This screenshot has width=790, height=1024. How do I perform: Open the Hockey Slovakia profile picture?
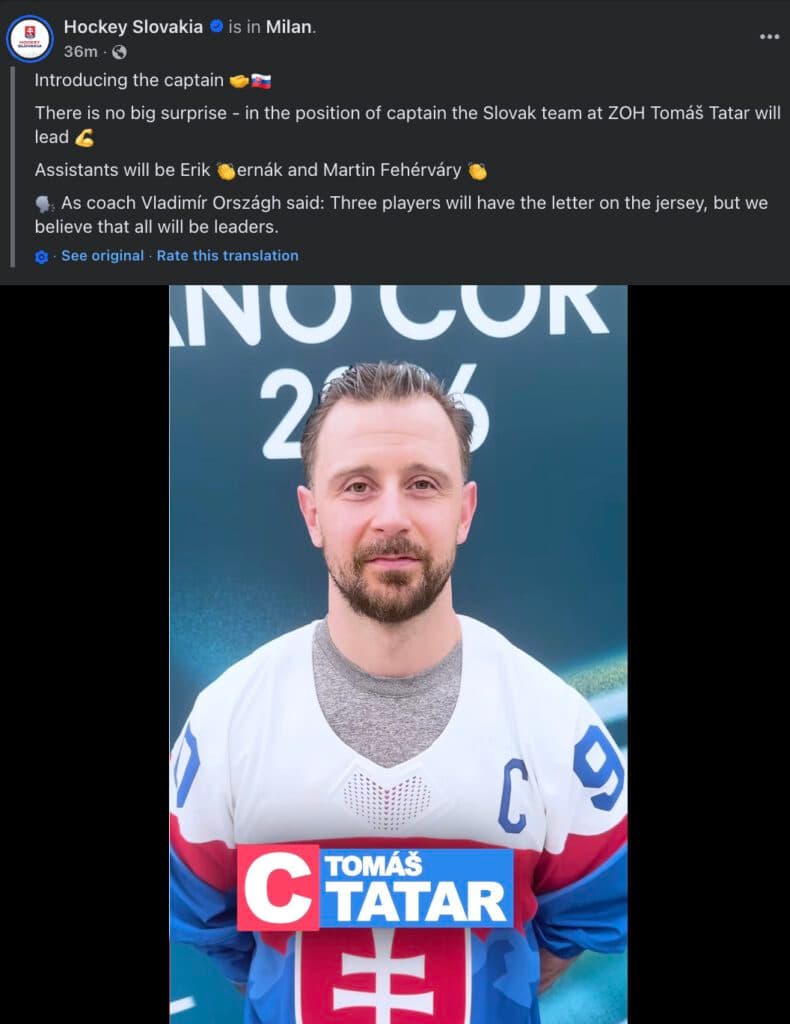click(x=29, y=39)
